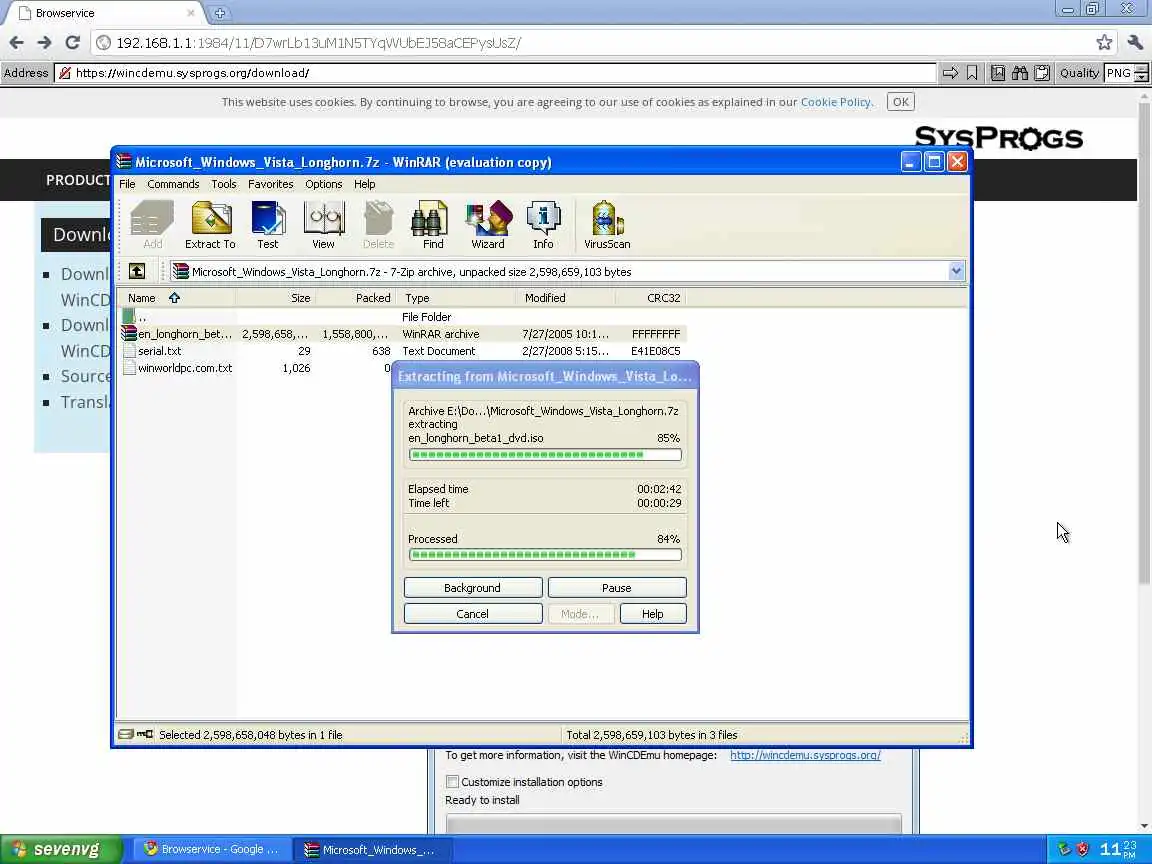Open the Cookie Policy link
1152x864 pixels.
836,102
